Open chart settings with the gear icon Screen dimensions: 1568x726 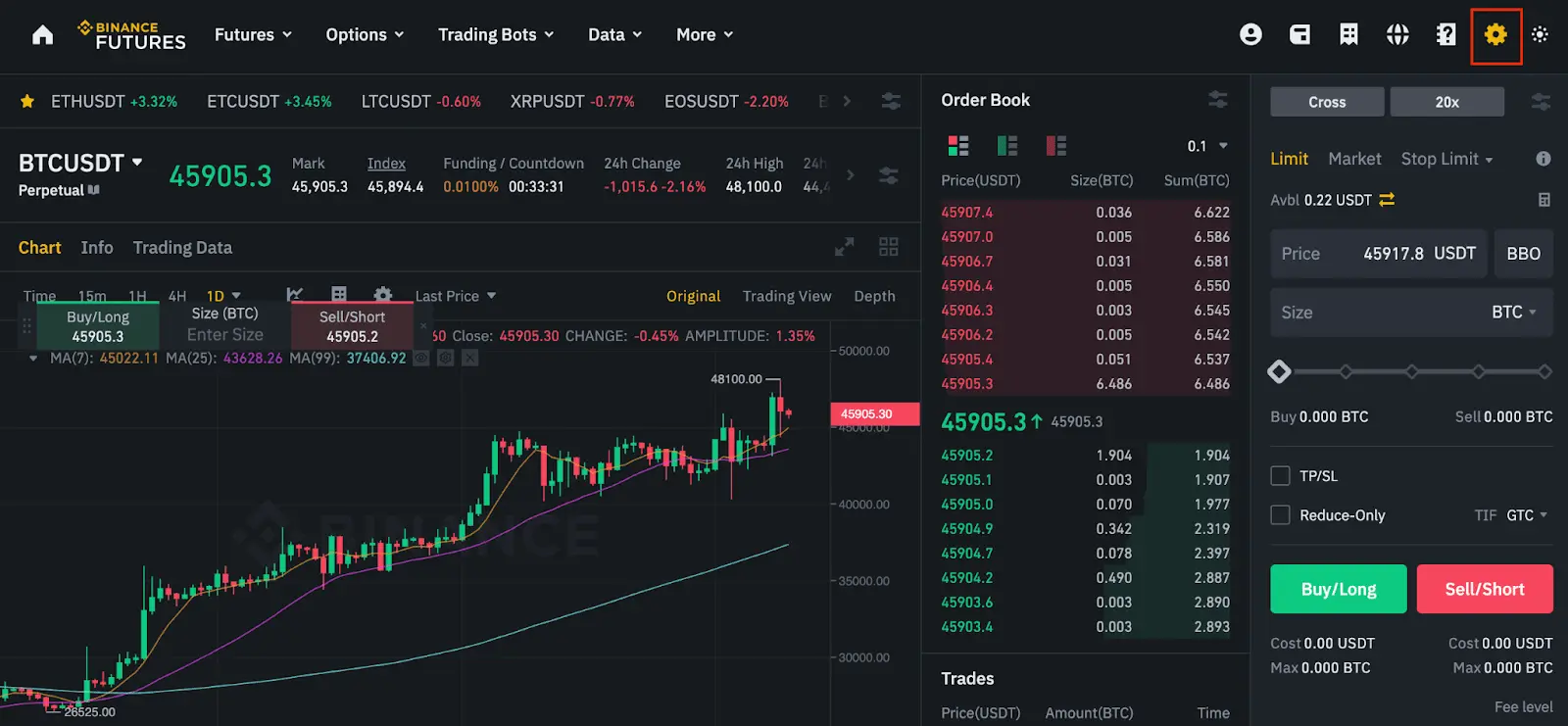(x=383, y=295)
